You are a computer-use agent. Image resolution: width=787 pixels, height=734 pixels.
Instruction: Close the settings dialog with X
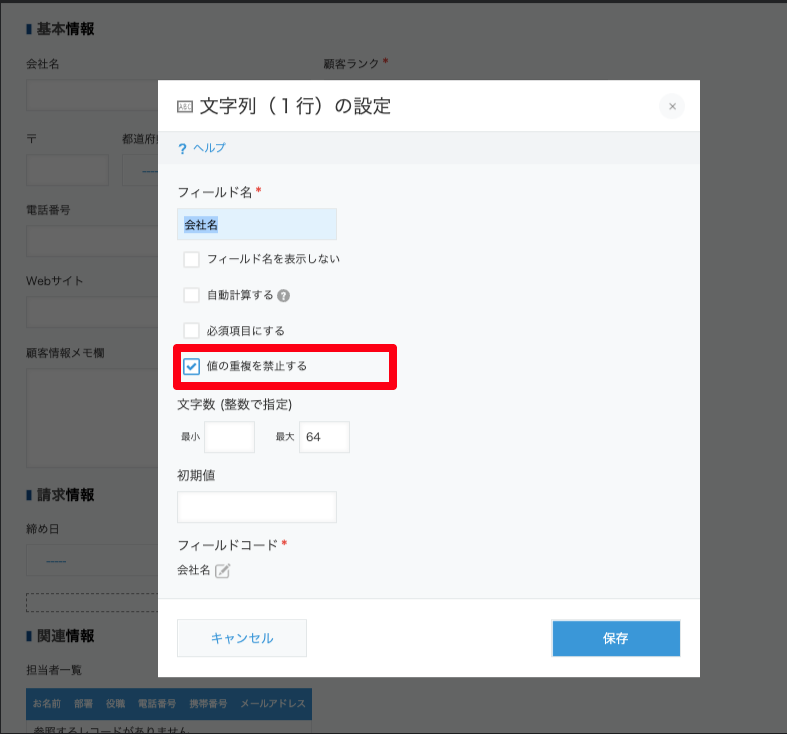pyautogui.click(x=672, y=107)
